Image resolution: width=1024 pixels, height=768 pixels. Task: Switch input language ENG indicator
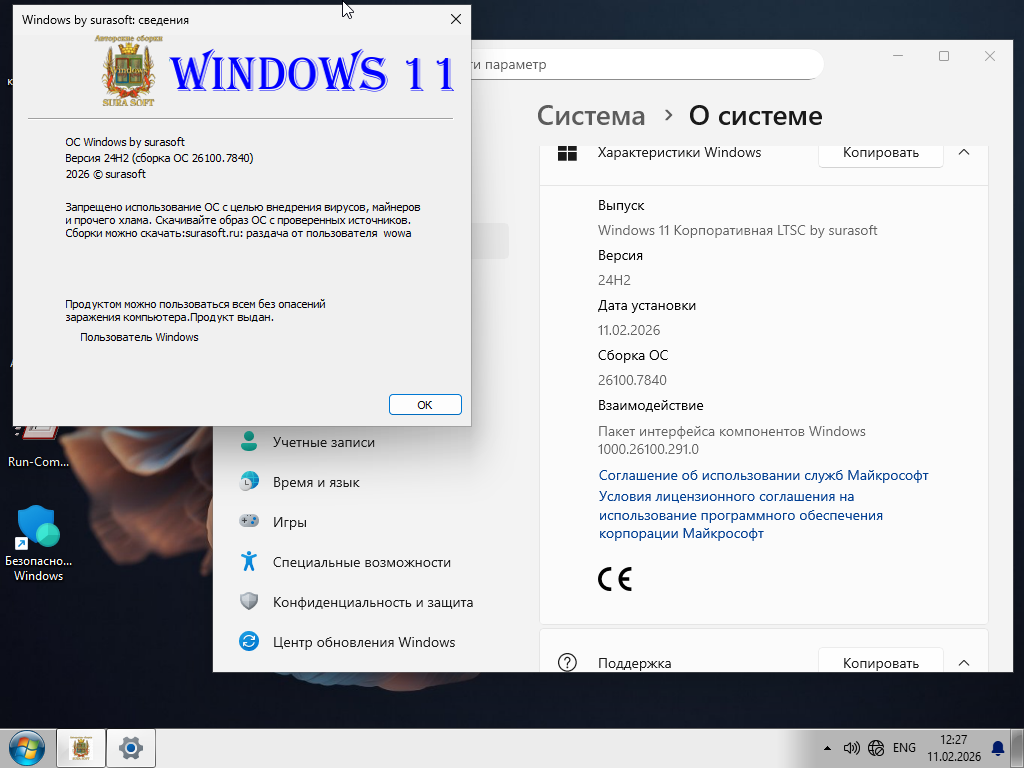click(904, 748)
